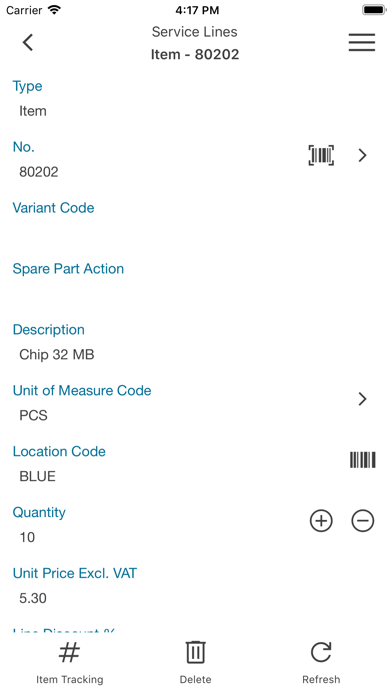392x696 pixels.
Task: Edit the Location Code value BLUE
Action: pos(37,477)
